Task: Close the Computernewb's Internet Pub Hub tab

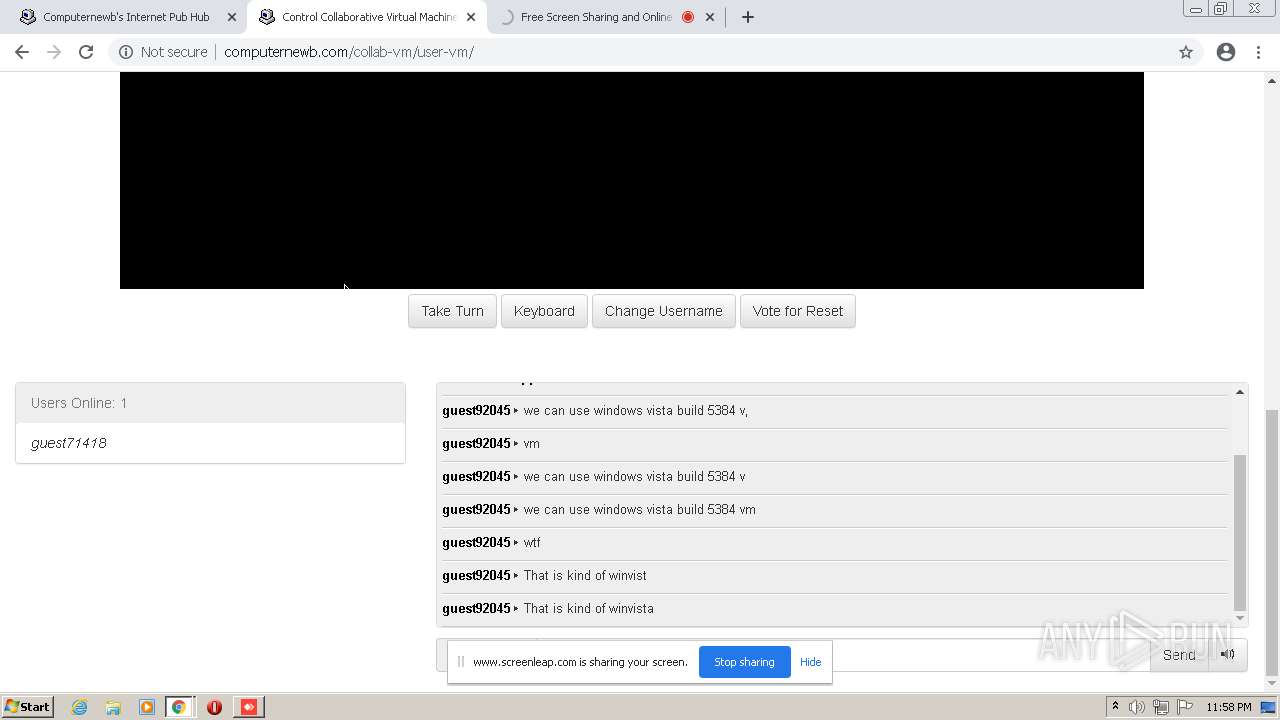Action: click(231, 17)
